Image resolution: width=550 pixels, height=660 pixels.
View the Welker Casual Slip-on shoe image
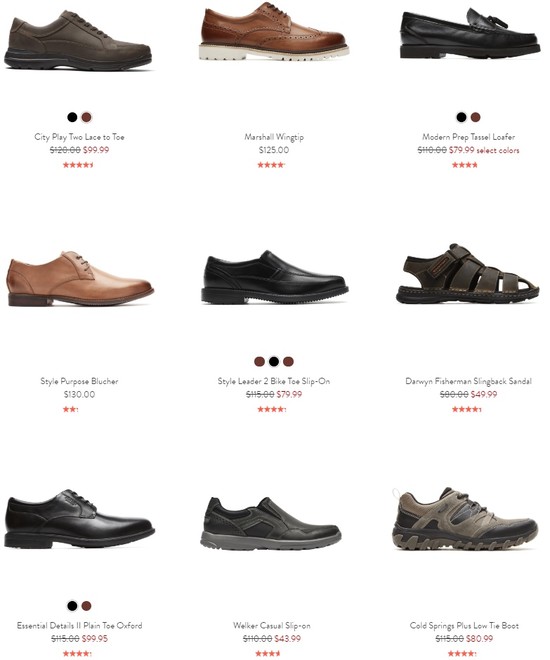click(x=271, y=523)
